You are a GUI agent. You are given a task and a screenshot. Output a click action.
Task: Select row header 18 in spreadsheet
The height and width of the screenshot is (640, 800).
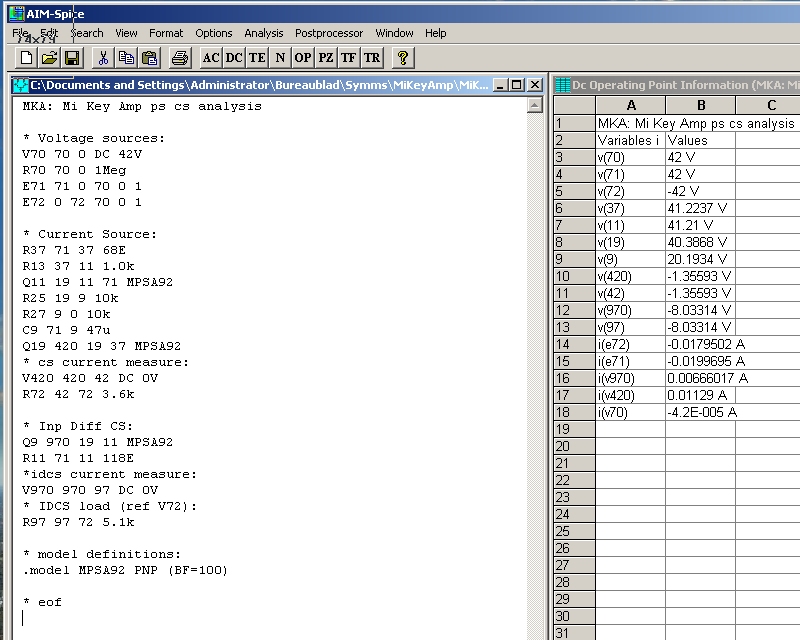click(574, 412)
